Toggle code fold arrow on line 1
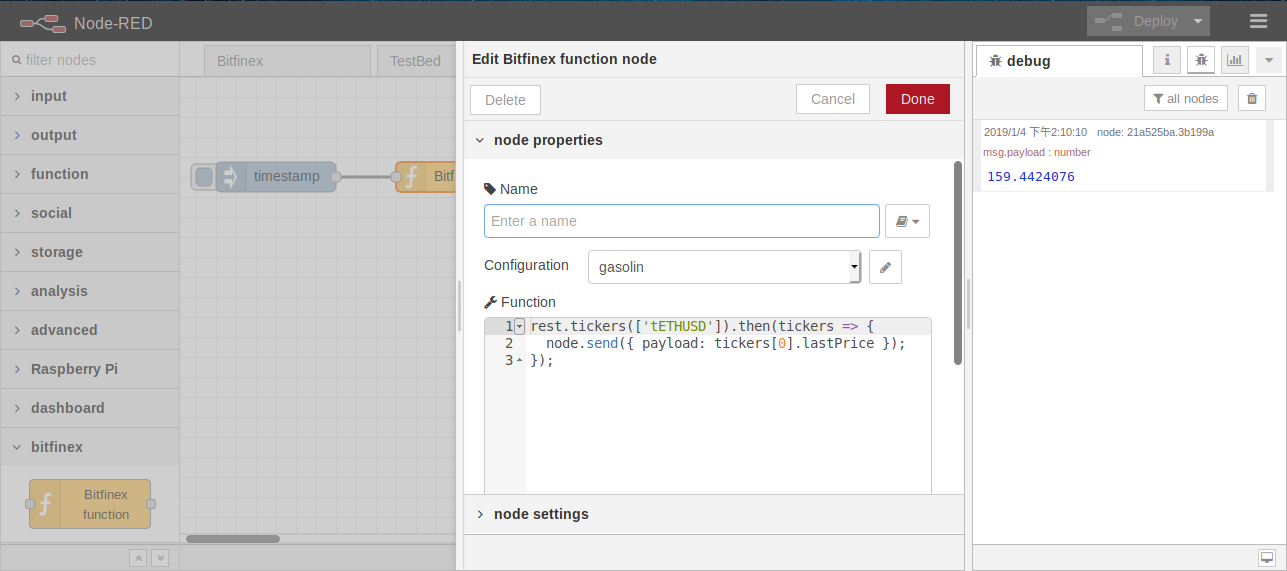Screen dimensions: 1287x571 tap(519, 326)
